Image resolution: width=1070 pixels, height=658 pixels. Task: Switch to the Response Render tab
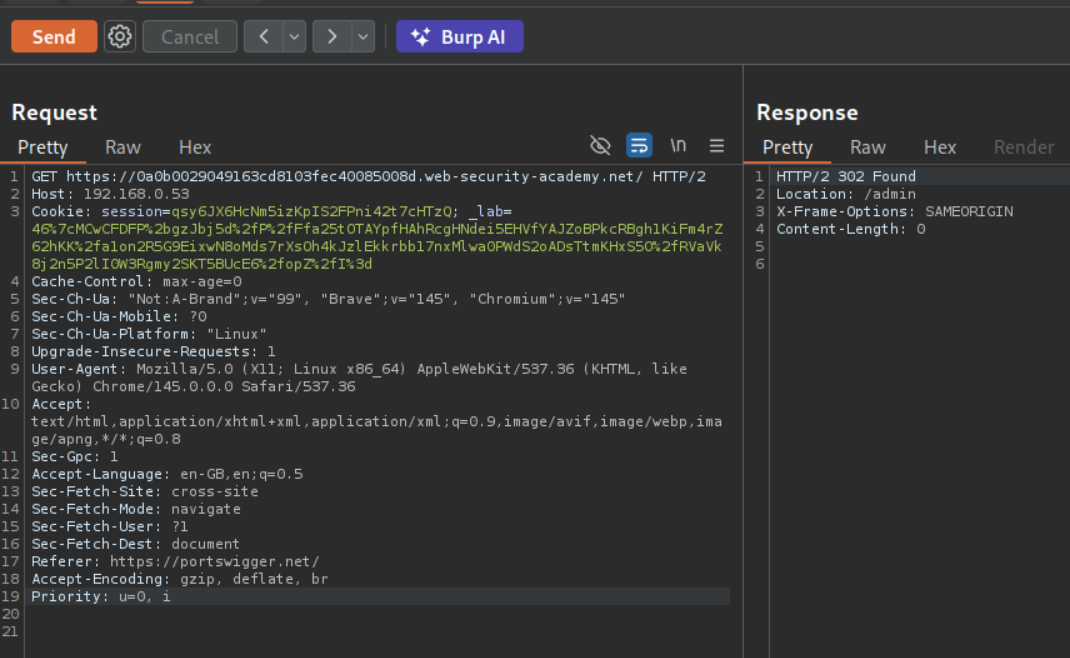click(x=1023, y=147)
